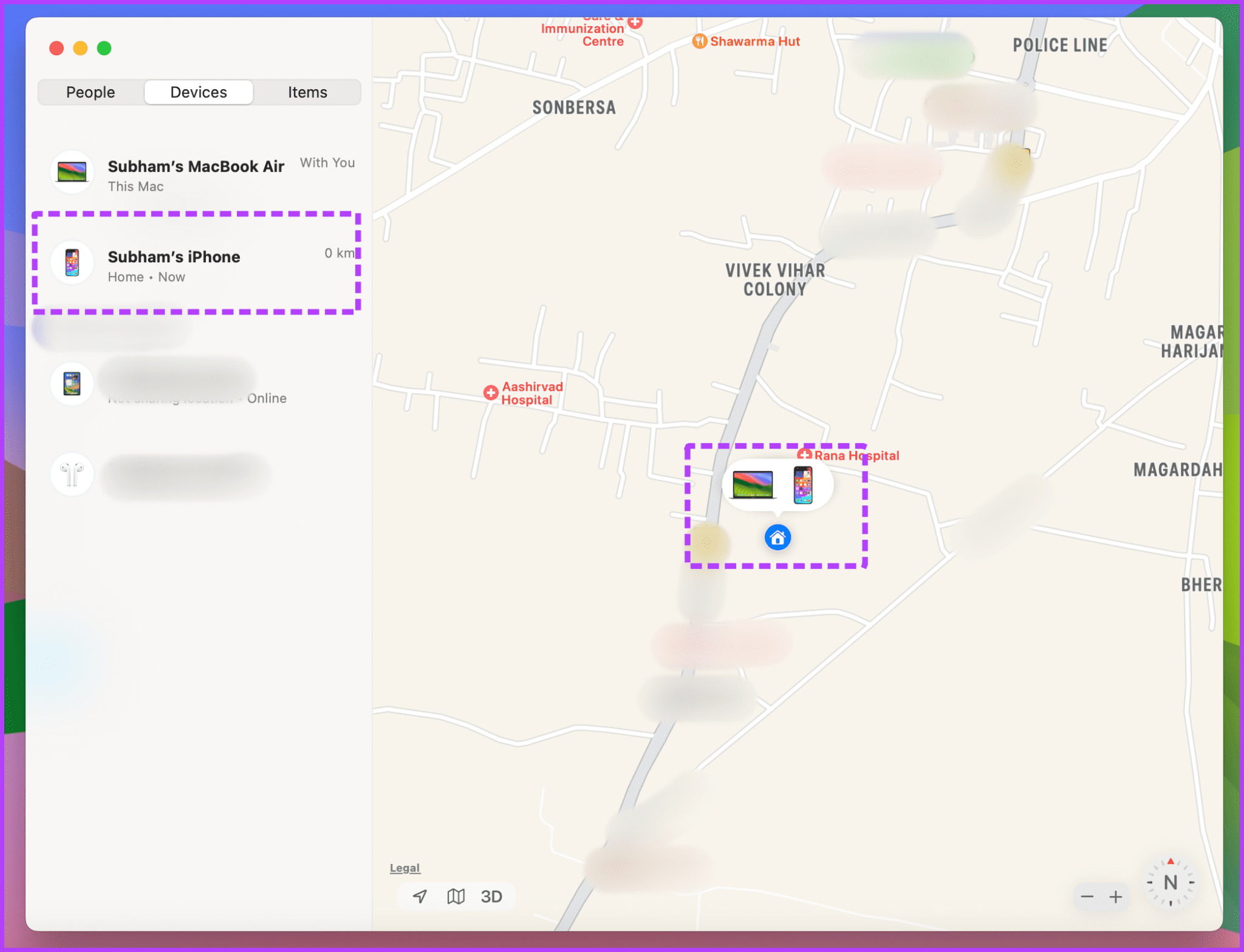Open the map style picker icon
The width and height of the screenshot is (1244, 952).
[456, 896]
